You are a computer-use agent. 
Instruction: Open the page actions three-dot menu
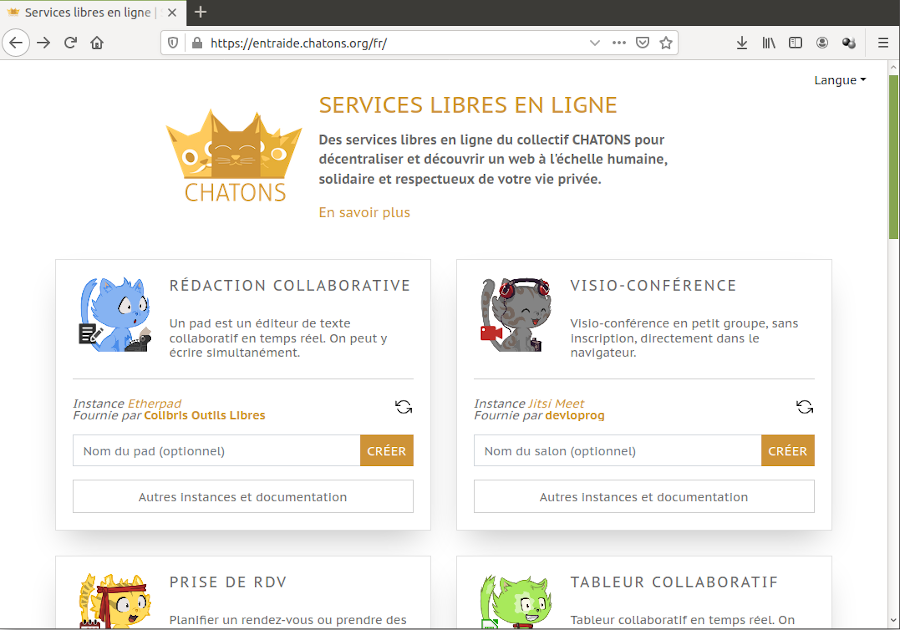coord(619,43)
